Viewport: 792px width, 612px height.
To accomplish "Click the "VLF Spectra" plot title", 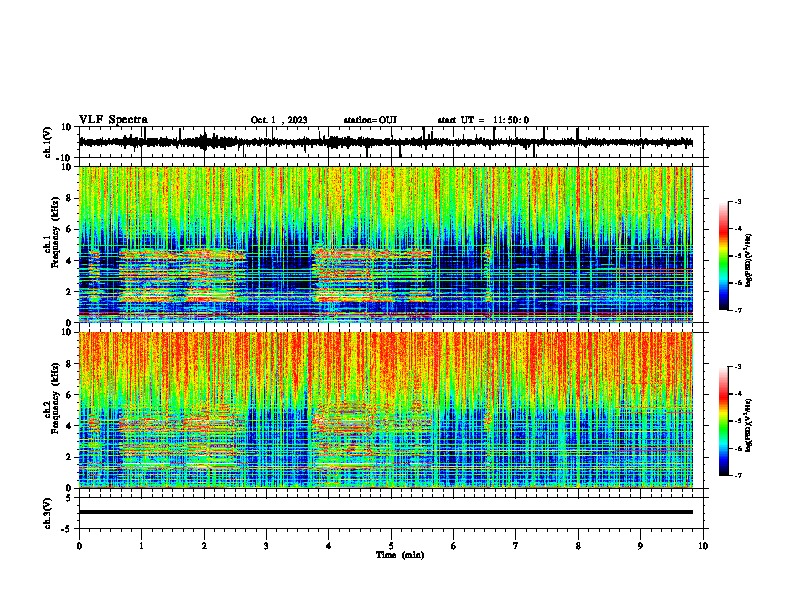I will 113,120.
